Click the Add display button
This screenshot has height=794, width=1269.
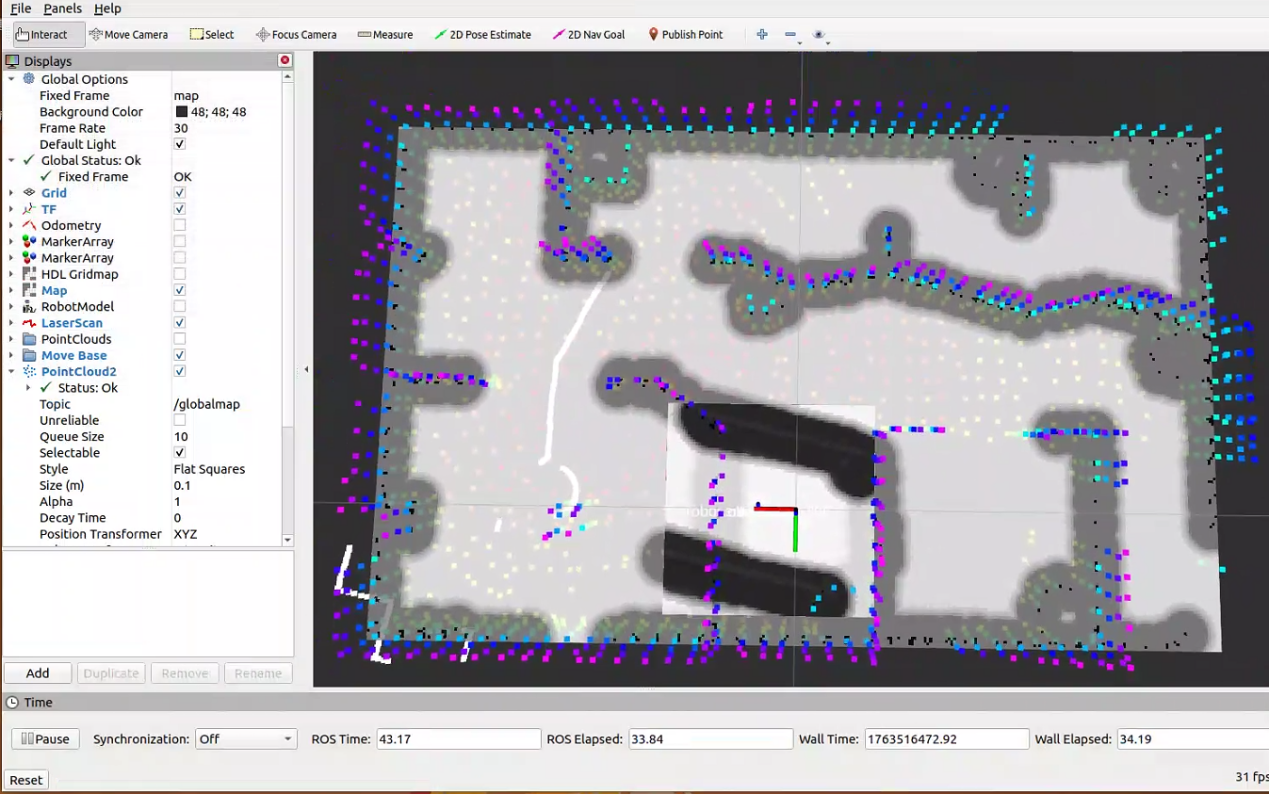[x=38, y=673]
